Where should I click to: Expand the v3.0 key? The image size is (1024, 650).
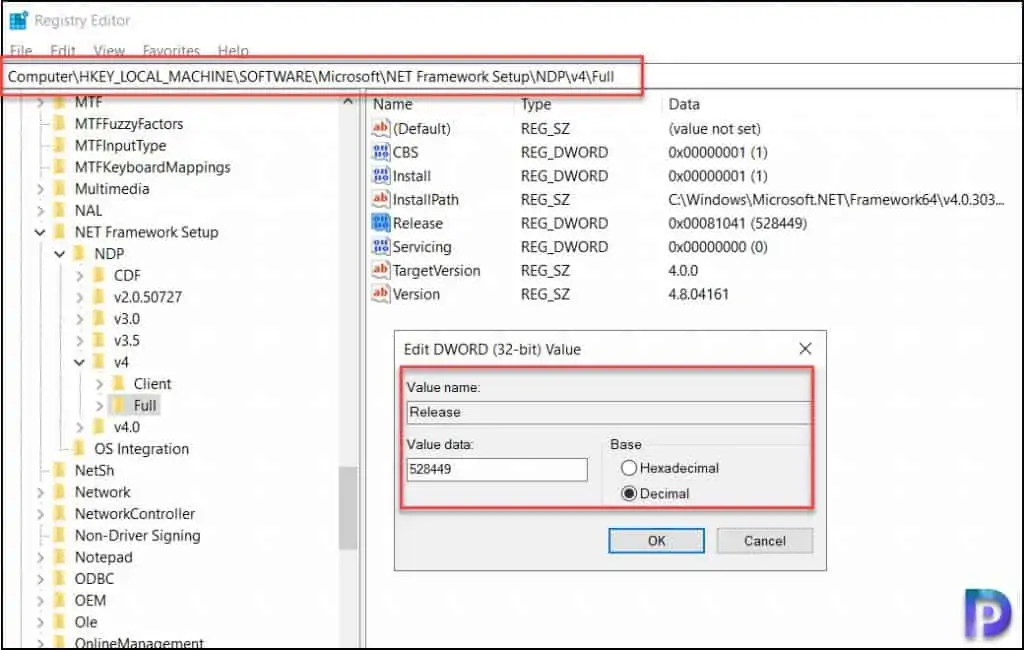tap(80, 319)
